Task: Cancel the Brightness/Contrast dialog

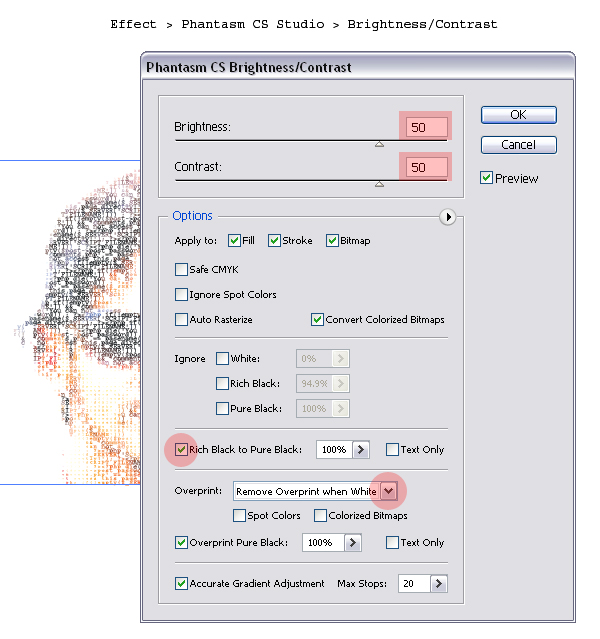Action: pos(518,145)
